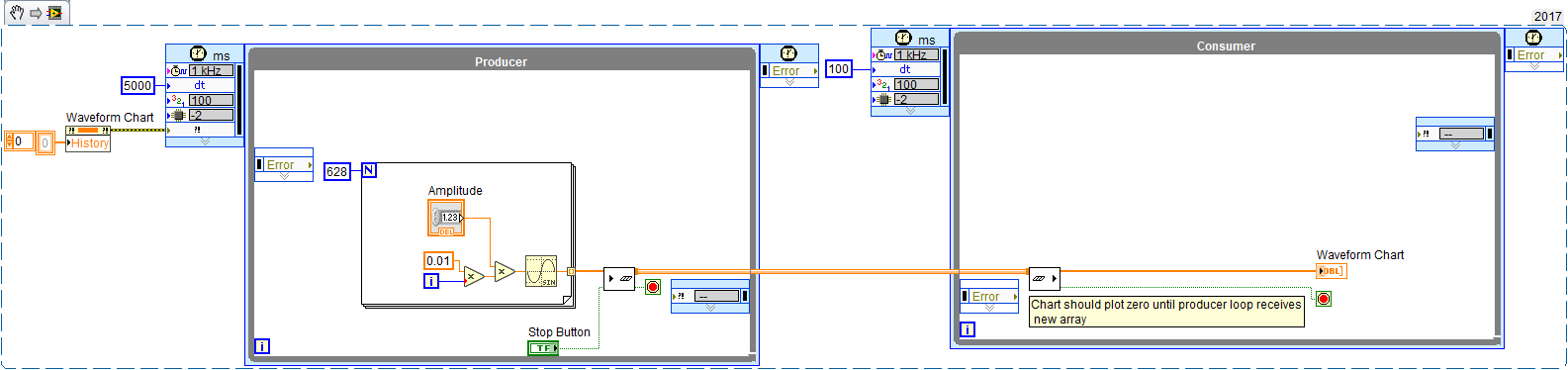
Task: Click the History property node link
Action: [x=88, y=143]
